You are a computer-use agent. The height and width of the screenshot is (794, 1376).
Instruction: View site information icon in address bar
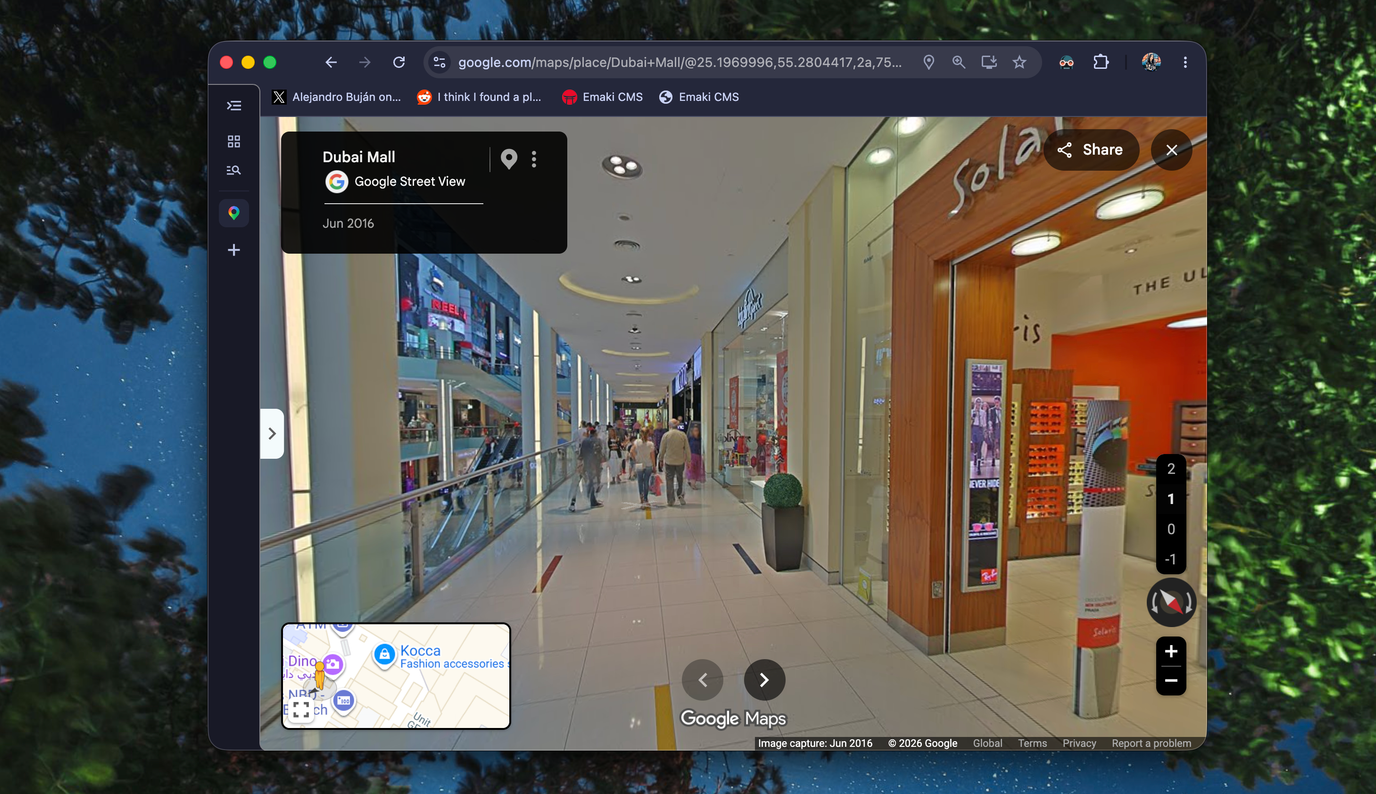pyautogui.click(x=439, y=62)
